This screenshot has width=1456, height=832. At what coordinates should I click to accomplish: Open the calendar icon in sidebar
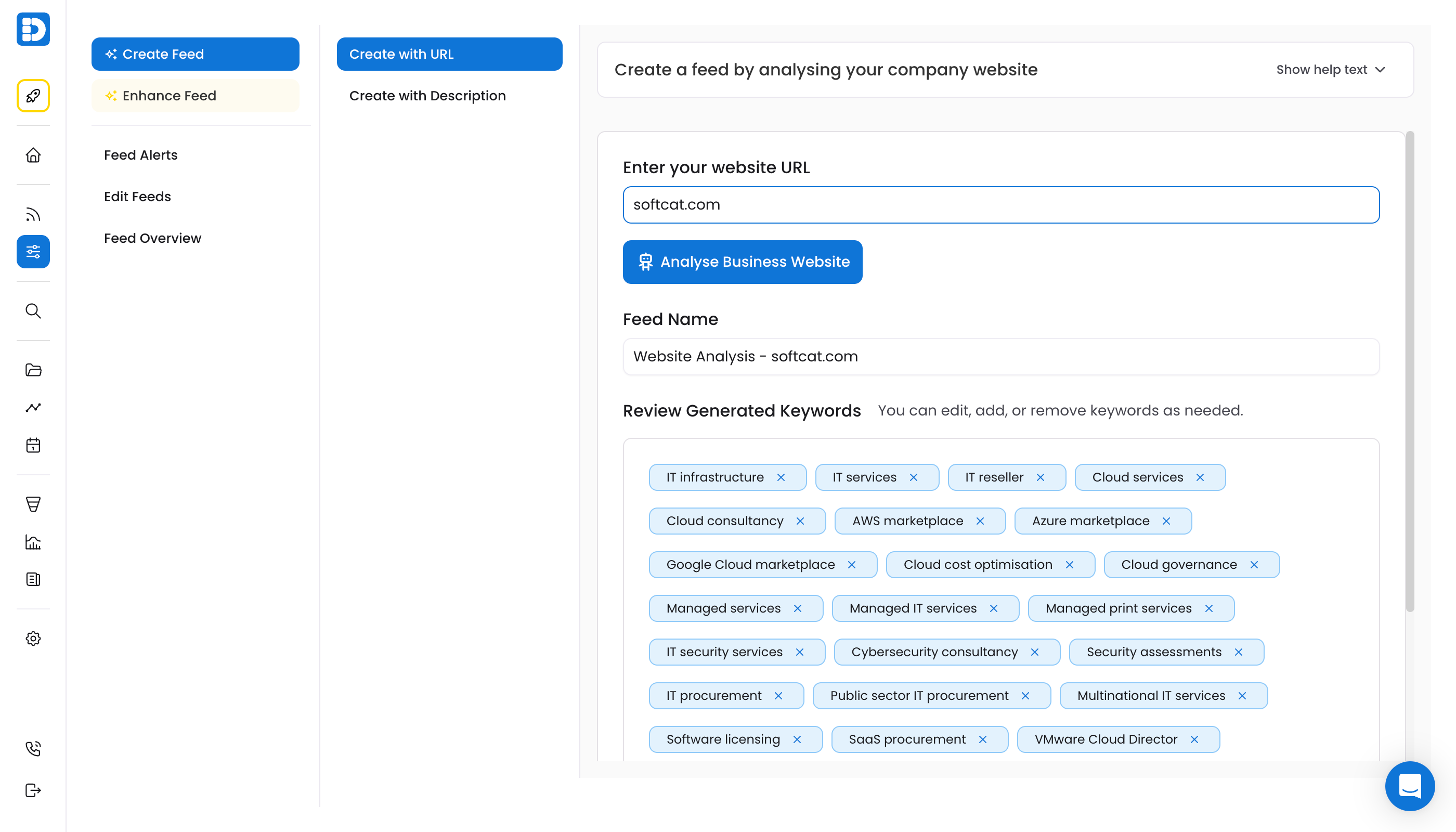click(x=33, y=445)
